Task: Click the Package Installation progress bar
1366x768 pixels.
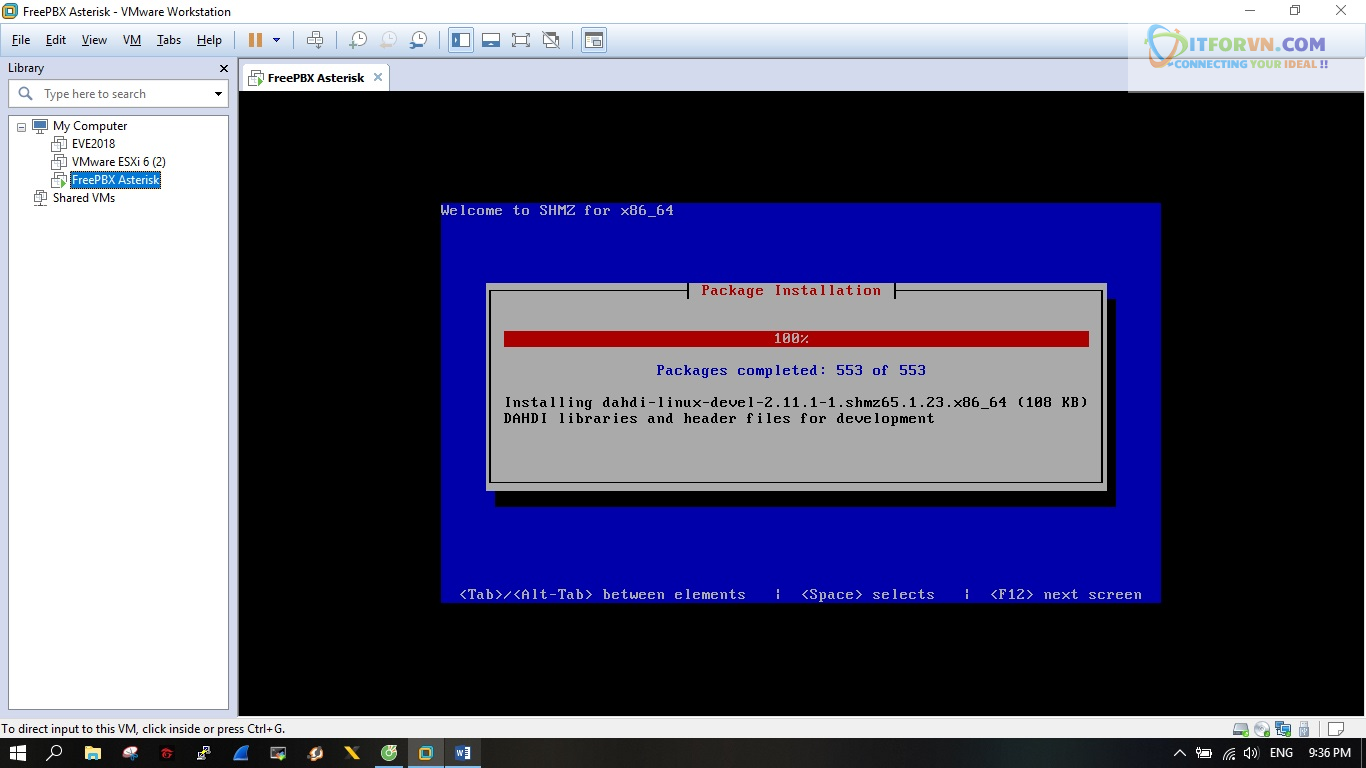Action: point(795,339)
